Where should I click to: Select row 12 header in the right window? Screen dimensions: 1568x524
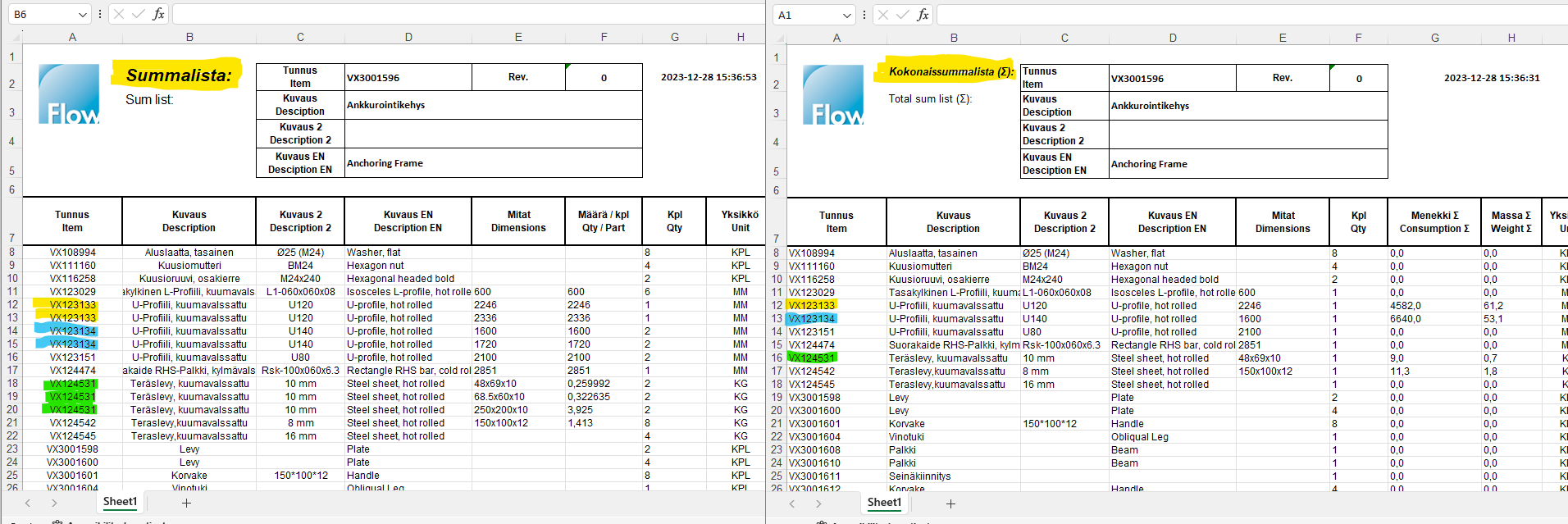[x=776, y=306]
